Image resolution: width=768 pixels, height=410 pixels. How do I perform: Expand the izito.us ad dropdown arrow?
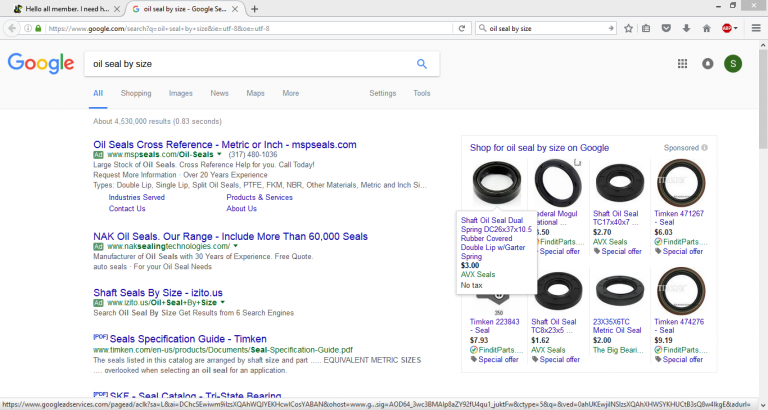tap(222, 302)
